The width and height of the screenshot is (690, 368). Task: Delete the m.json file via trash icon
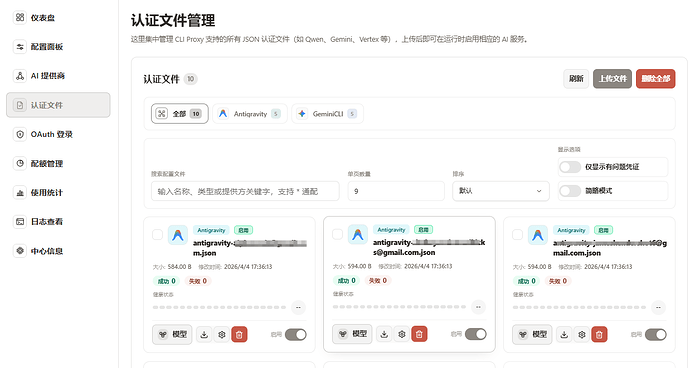(x=239, y=335)
